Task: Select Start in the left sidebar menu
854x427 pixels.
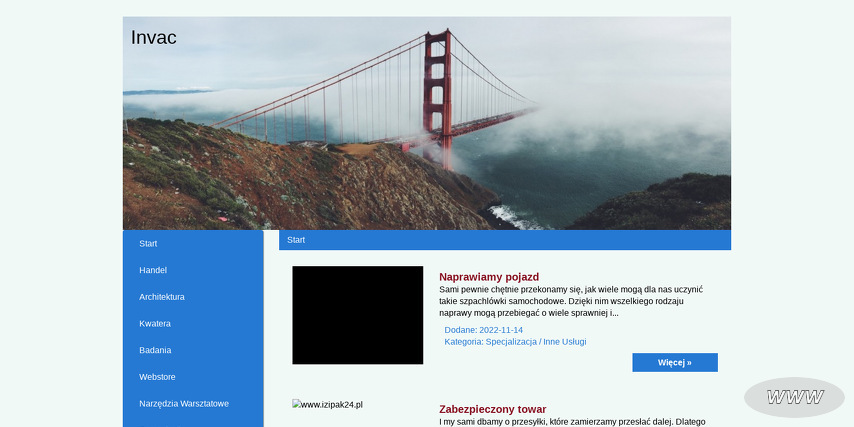Action: pos(148,244)
